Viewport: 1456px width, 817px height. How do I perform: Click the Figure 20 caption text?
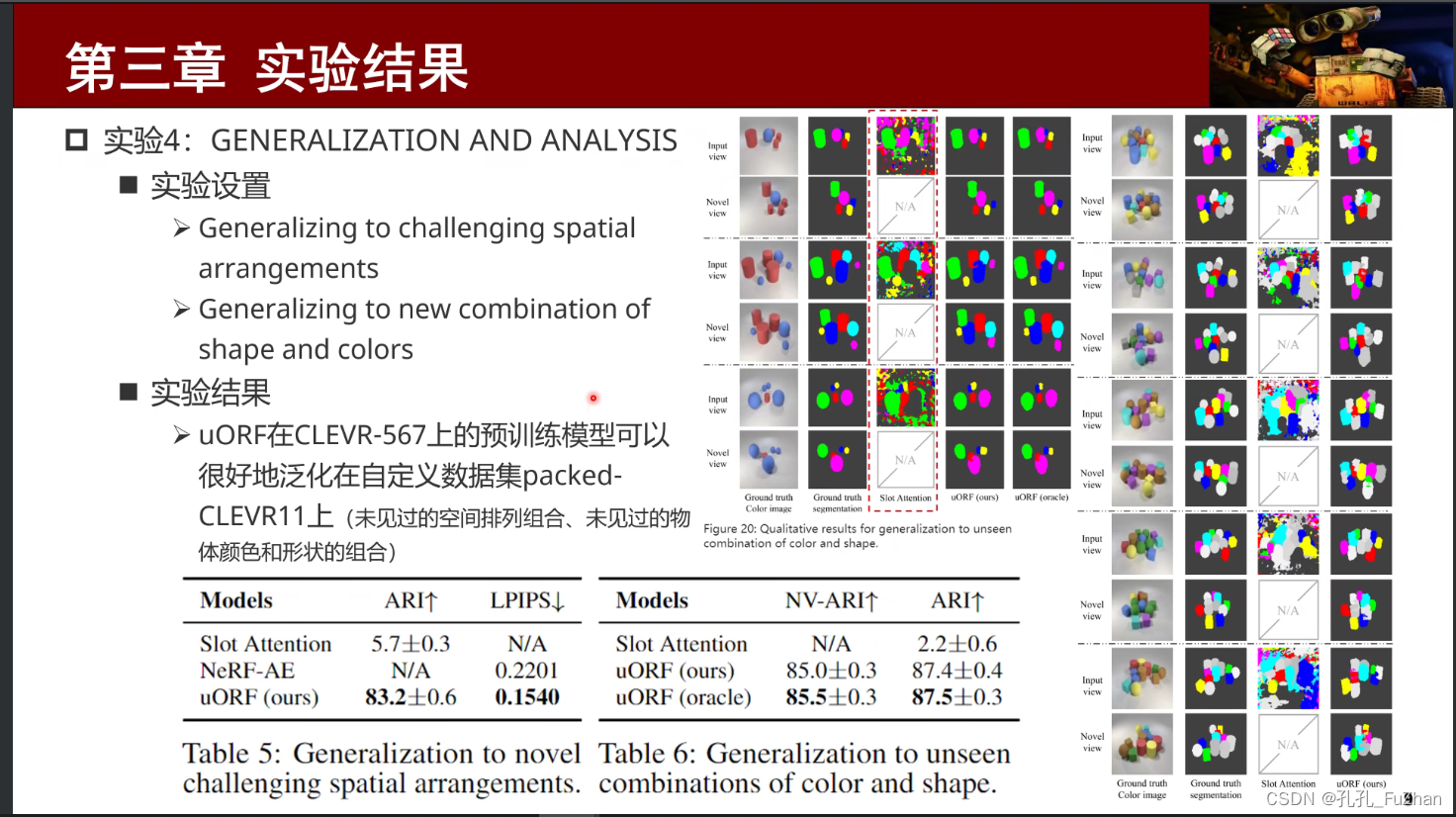pyautogui.click(x=858, y=536)
